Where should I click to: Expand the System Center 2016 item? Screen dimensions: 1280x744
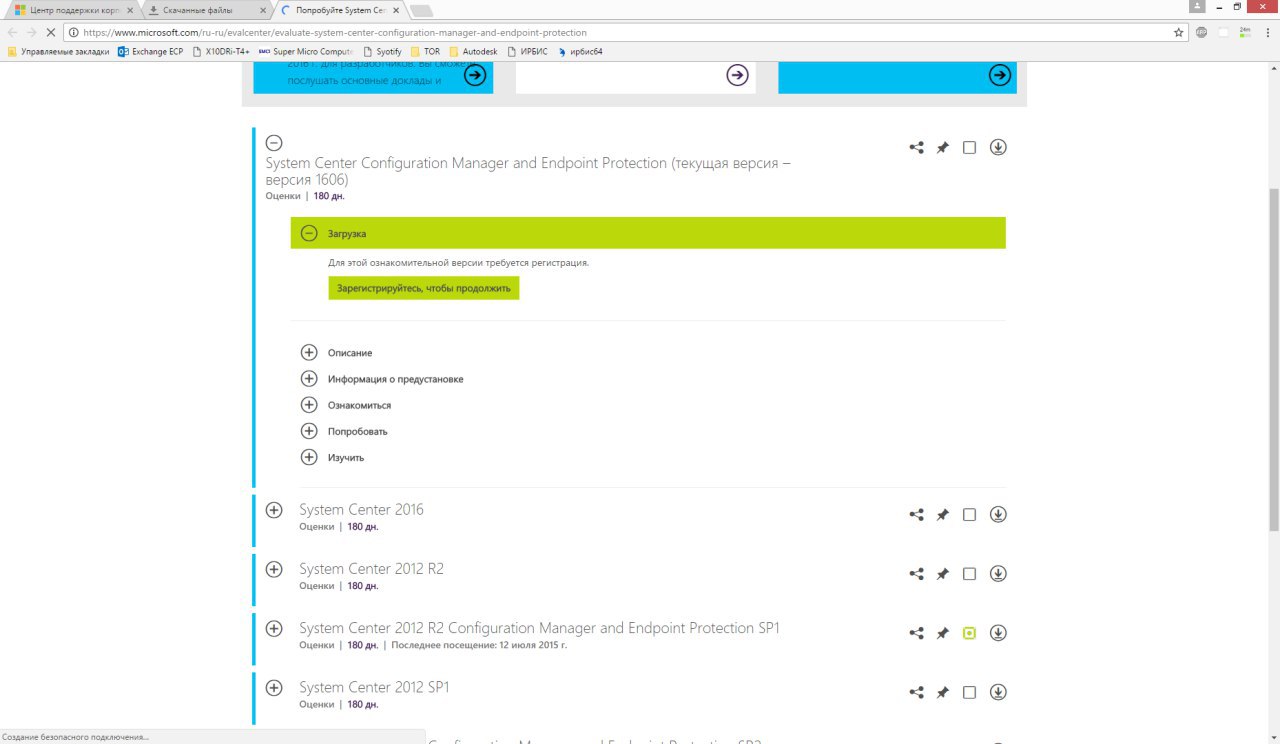pos(274,510)
